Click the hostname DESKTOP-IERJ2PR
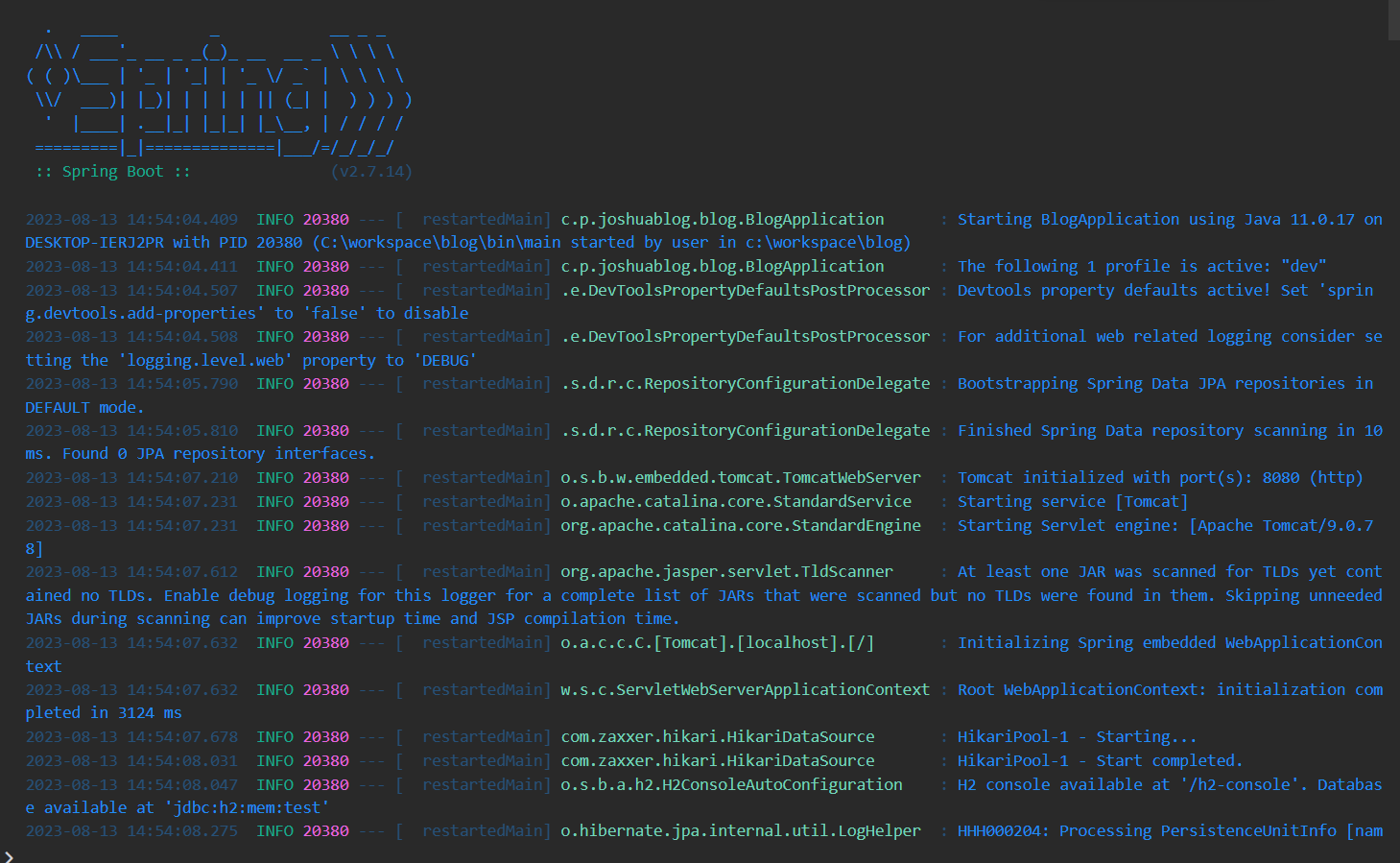The image size is (1400, 863). point(94,243)
